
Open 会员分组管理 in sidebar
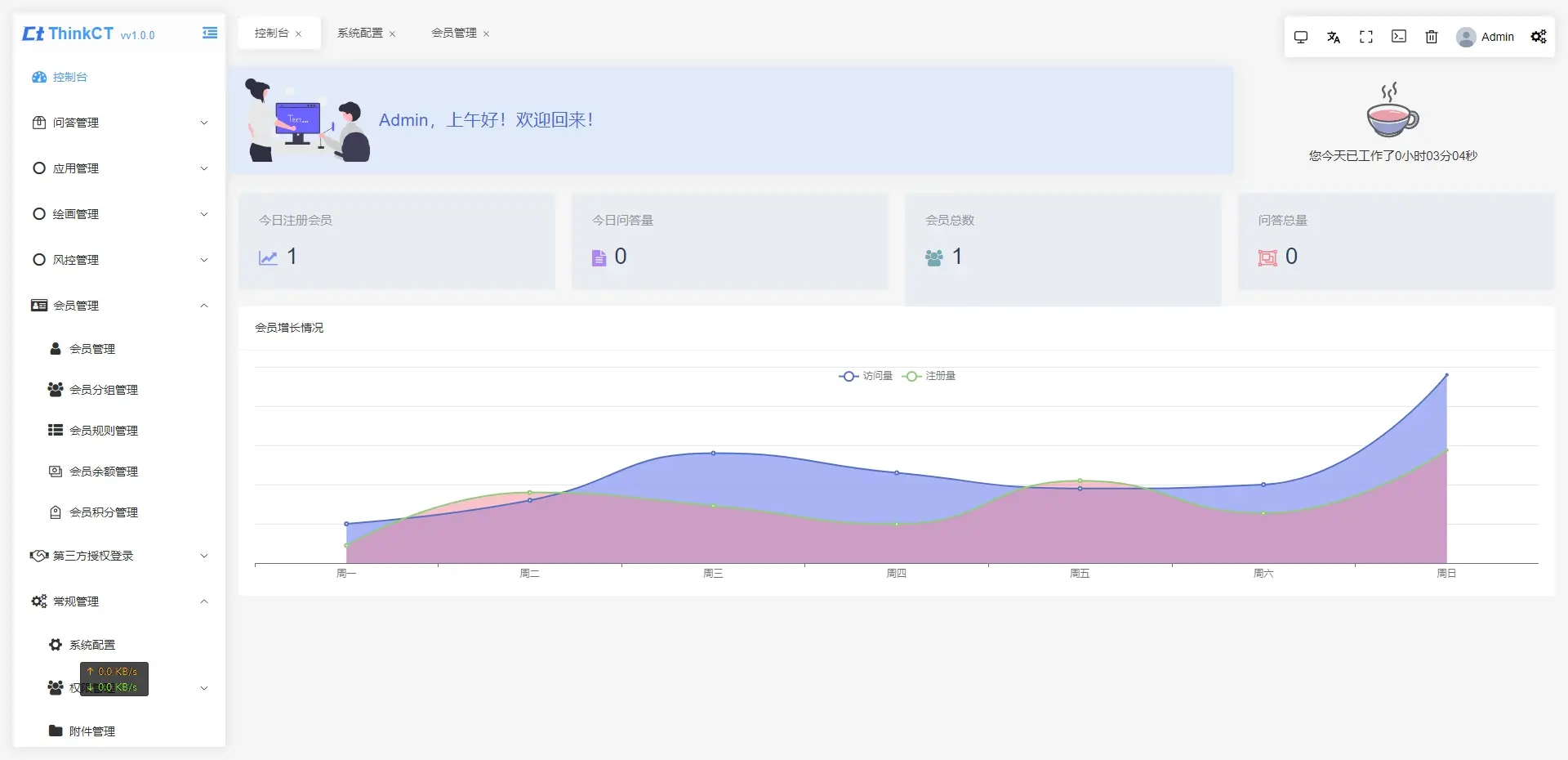click(x=104, y=390)
